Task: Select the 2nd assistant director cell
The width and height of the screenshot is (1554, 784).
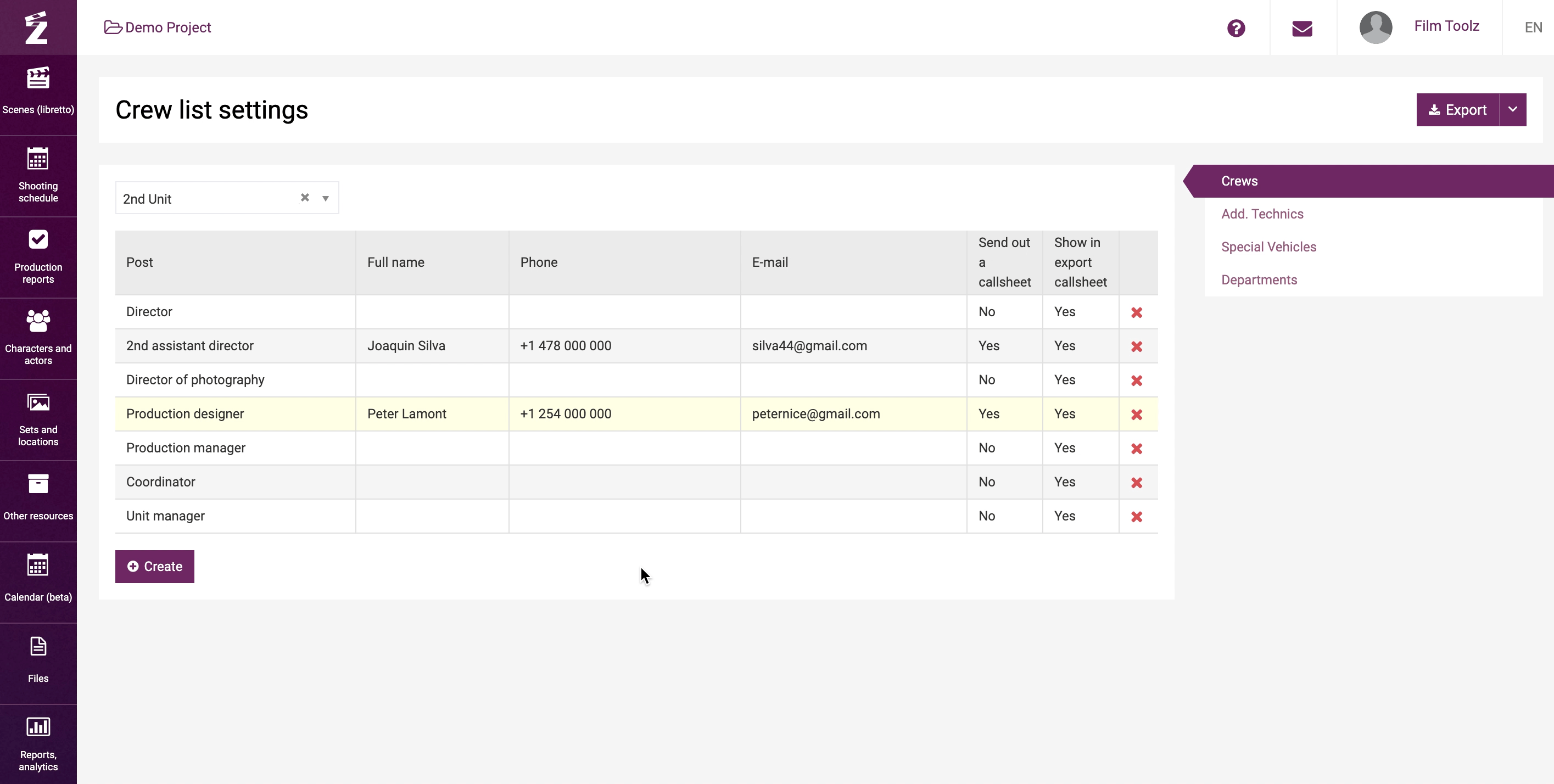Action: point(235,345)
